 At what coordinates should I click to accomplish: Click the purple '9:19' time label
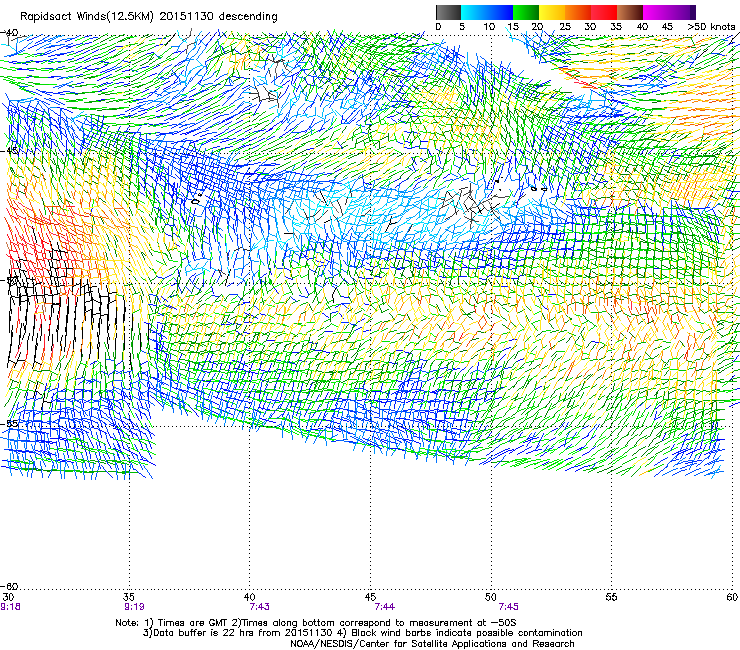[134, 607]
